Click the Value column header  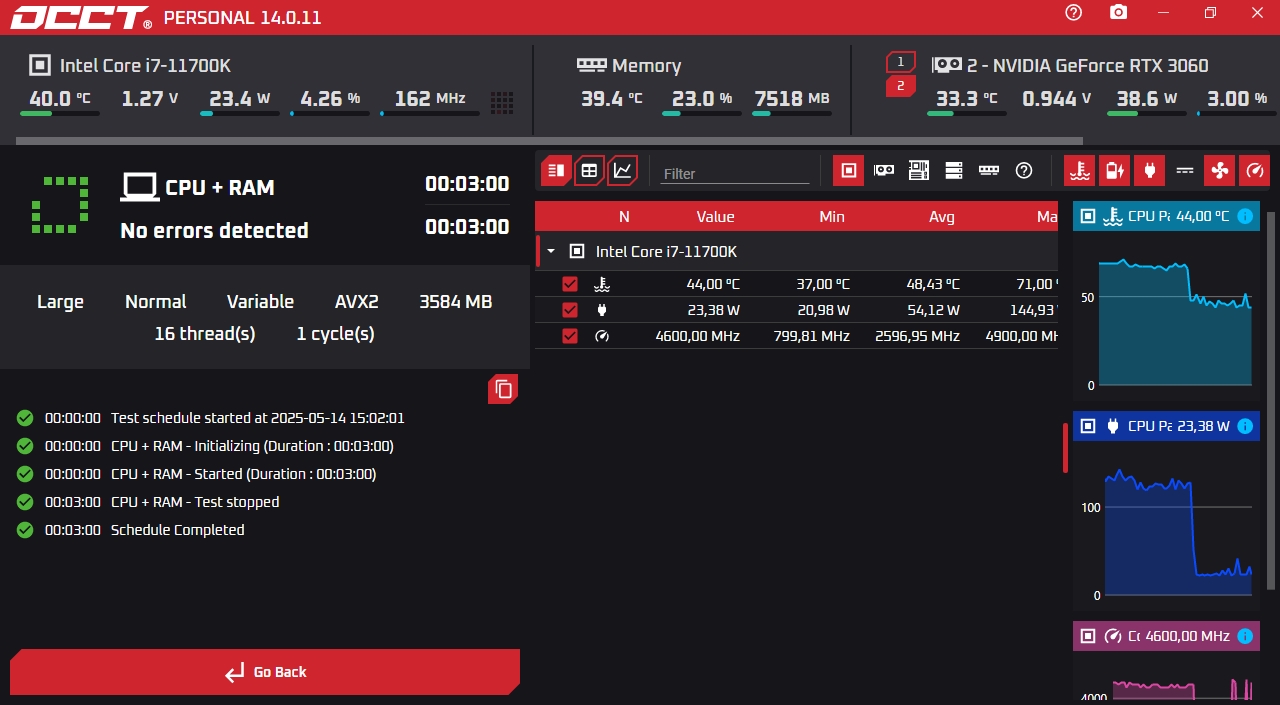coord(715,217)
